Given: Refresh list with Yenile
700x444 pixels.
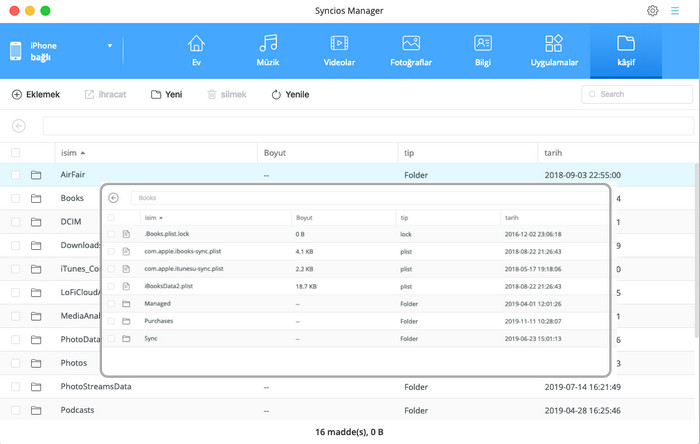Looking at the screenshot, I should 290,94.
